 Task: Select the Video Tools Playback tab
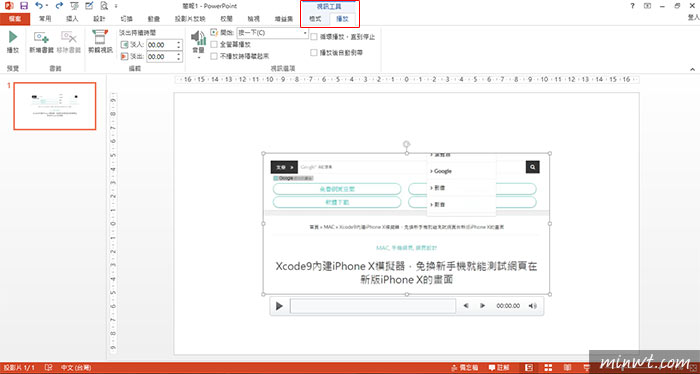pos(342,19)
